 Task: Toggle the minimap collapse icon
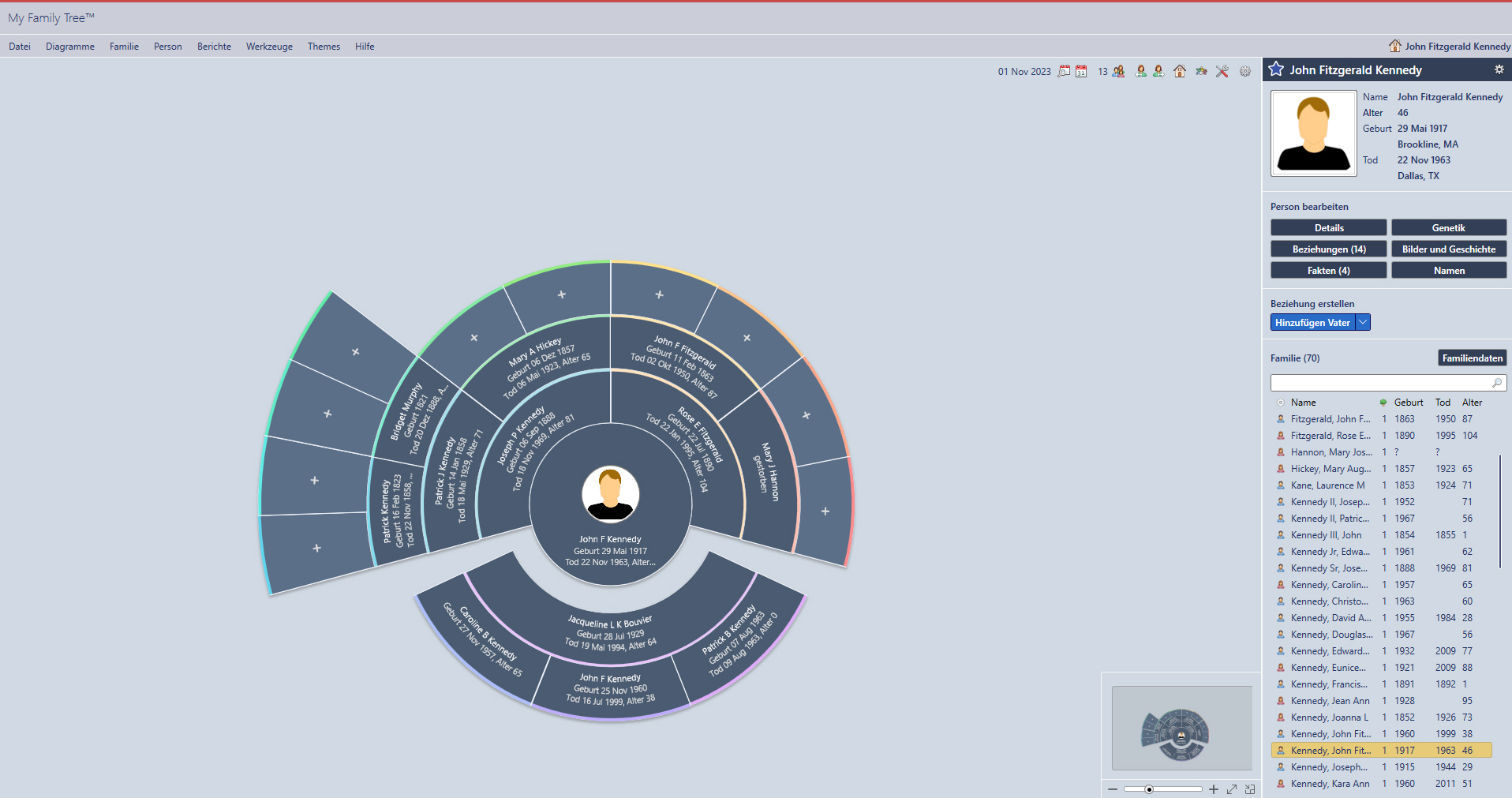pyautogui.click(x=1250, y=789)
